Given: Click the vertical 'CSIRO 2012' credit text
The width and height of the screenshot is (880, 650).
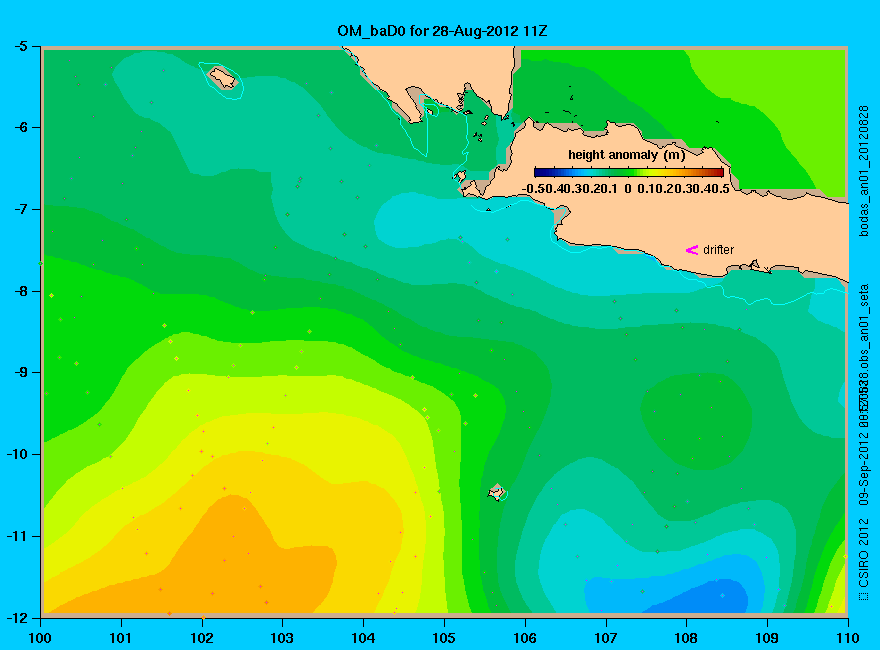Looking at the screenshot, I should [864, 553].
